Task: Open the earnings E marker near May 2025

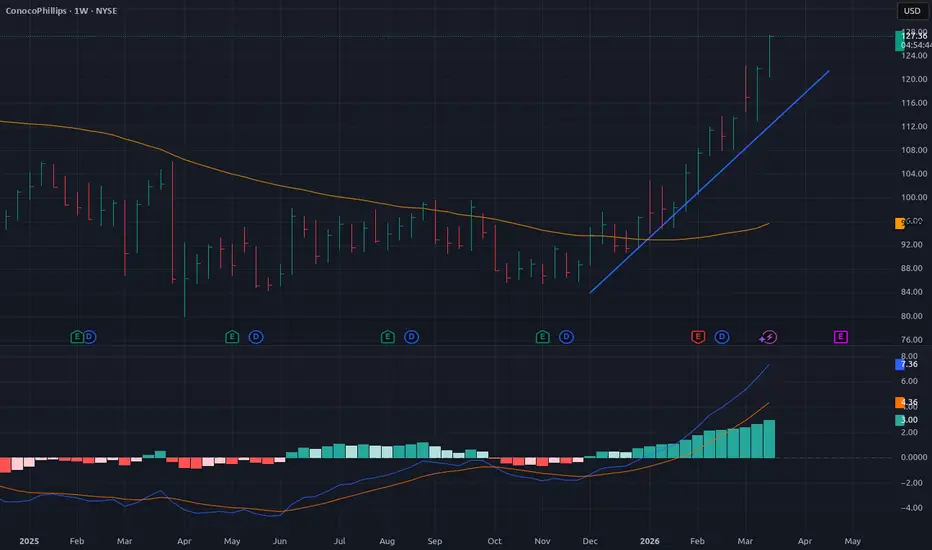Action: (232, 337)
